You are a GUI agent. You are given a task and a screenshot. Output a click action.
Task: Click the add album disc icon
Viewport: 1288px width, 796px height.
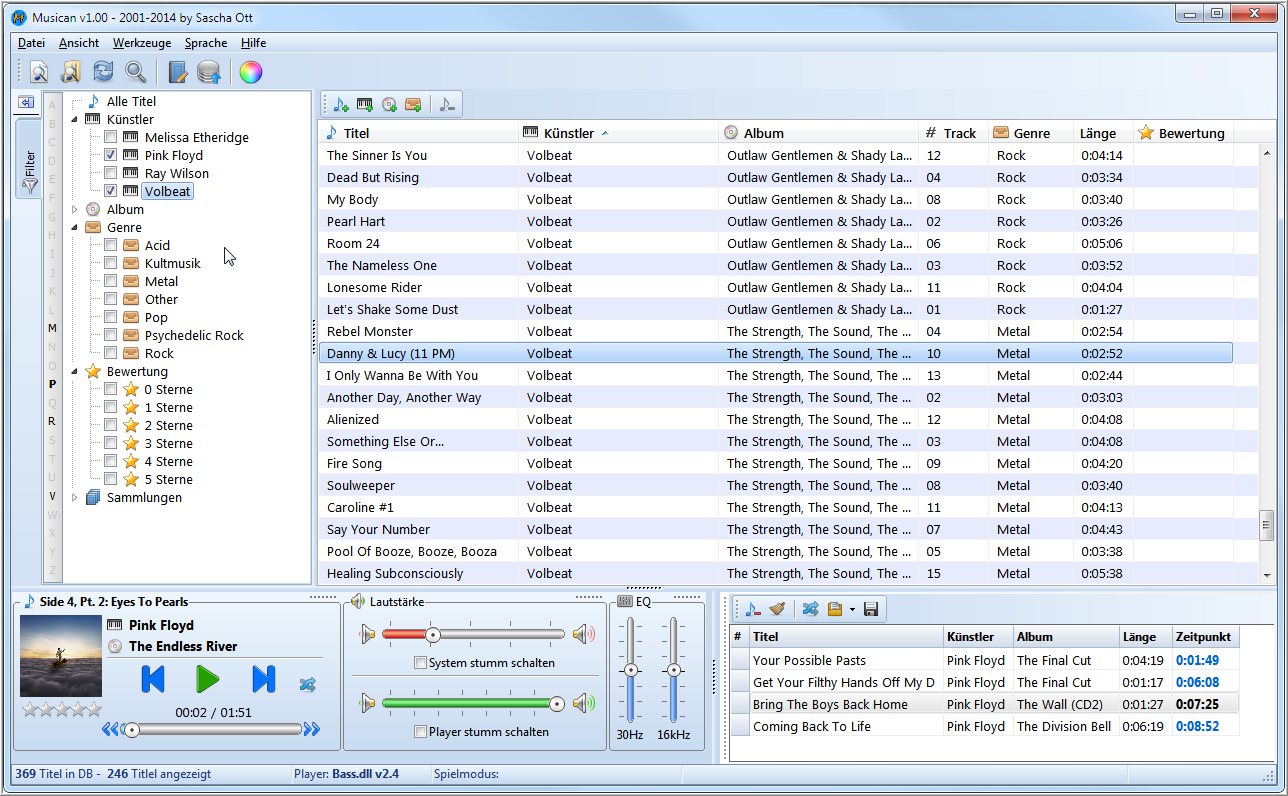(389, 104)
